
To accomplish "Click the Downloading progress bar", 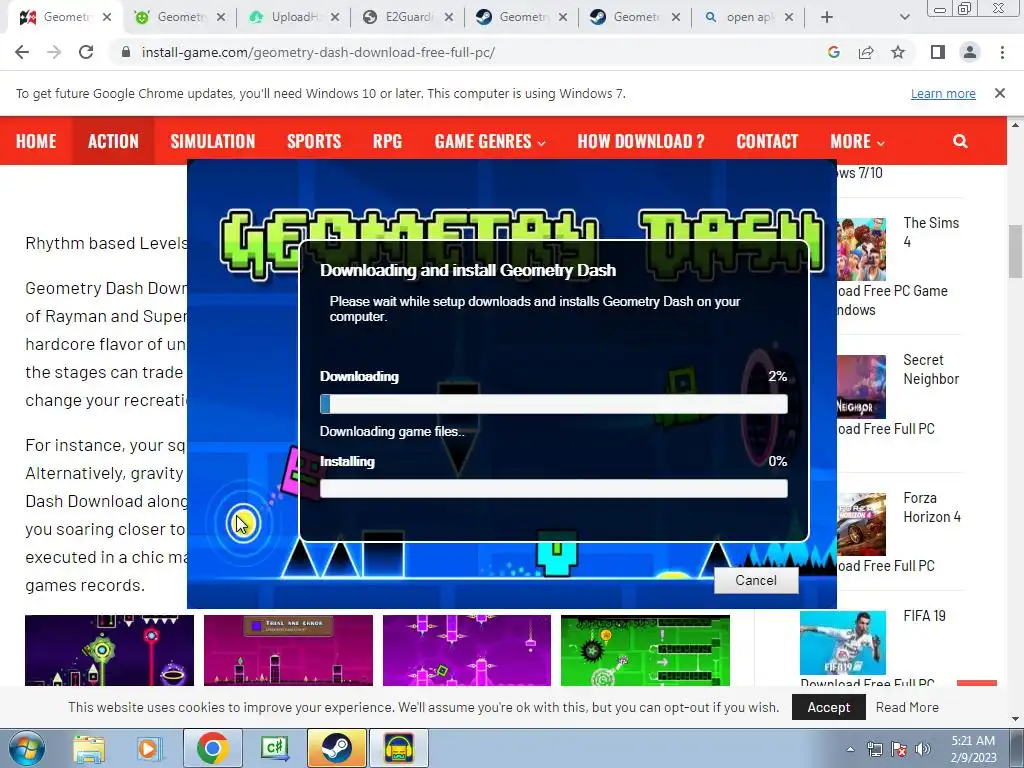I will pyautogui.click(x=554, y=404).
